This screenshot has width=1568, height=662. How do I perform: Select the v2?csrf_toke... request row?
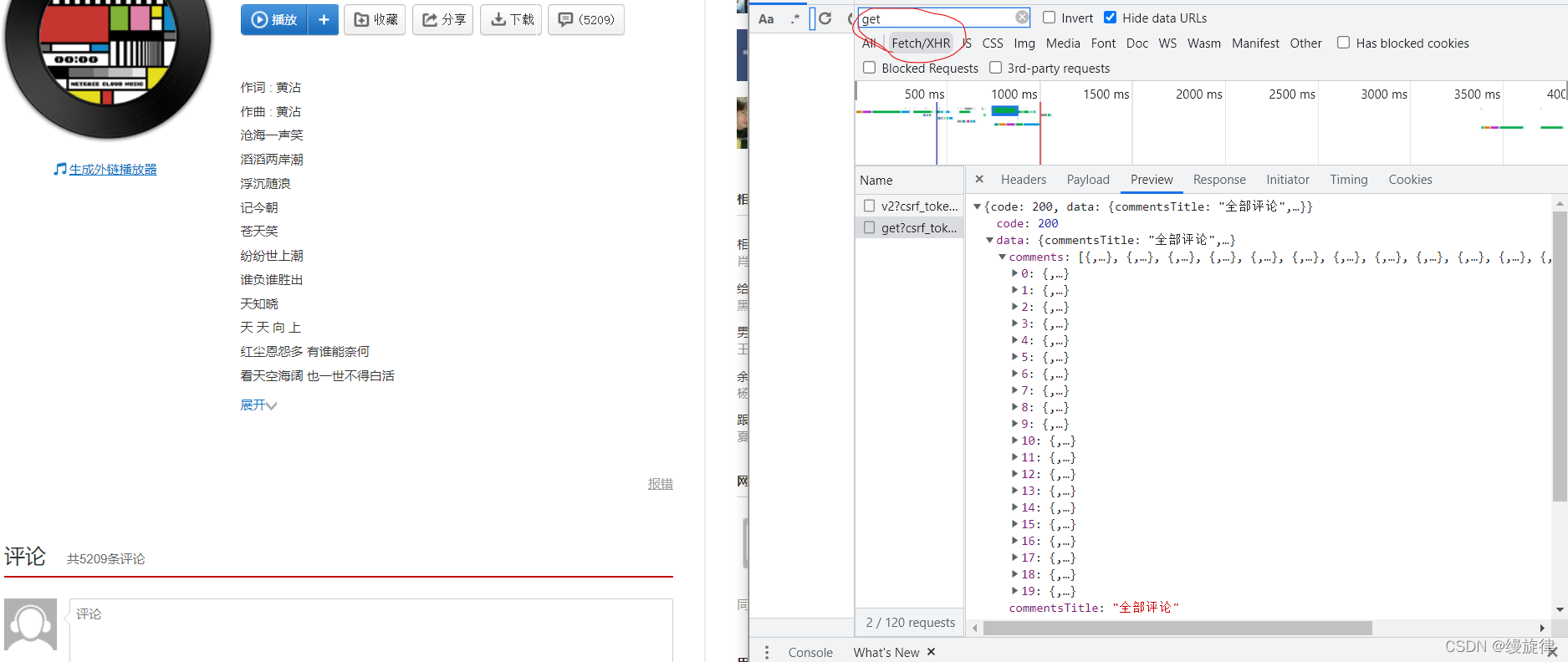click(910, 206)
